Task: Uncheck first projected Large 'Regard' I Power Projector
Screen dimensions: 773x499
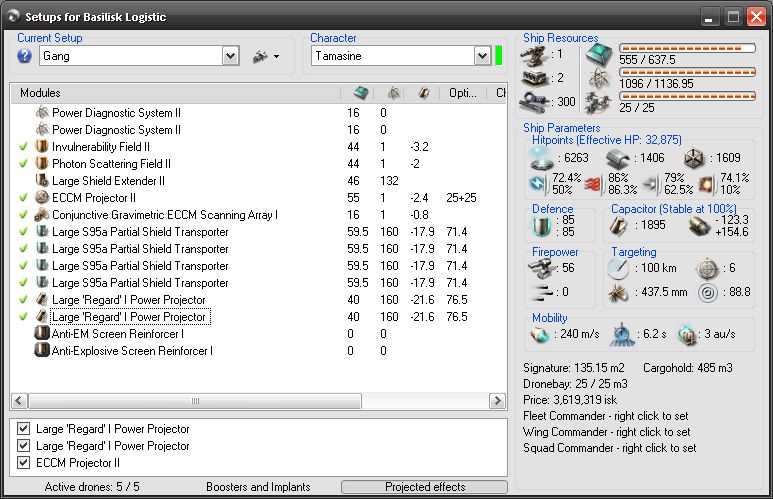Action: (x=23, y=429)
